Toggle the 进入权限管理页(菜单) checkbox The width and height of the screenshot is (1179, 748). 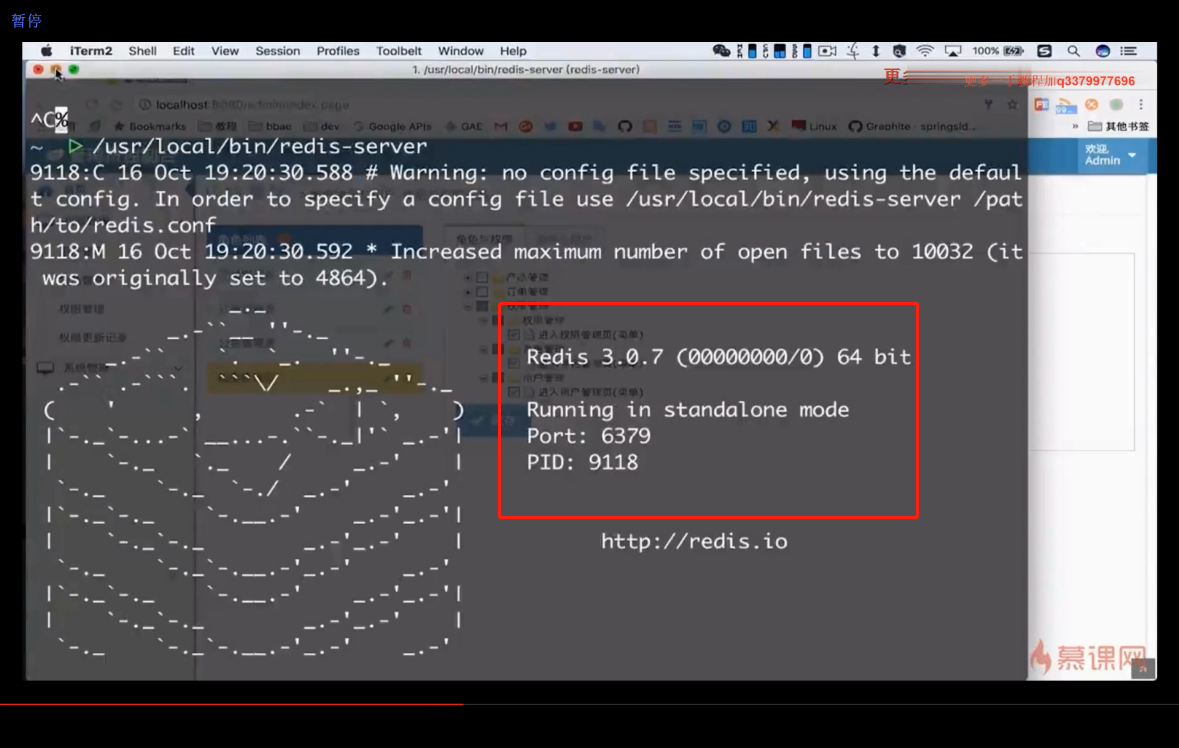514,335
